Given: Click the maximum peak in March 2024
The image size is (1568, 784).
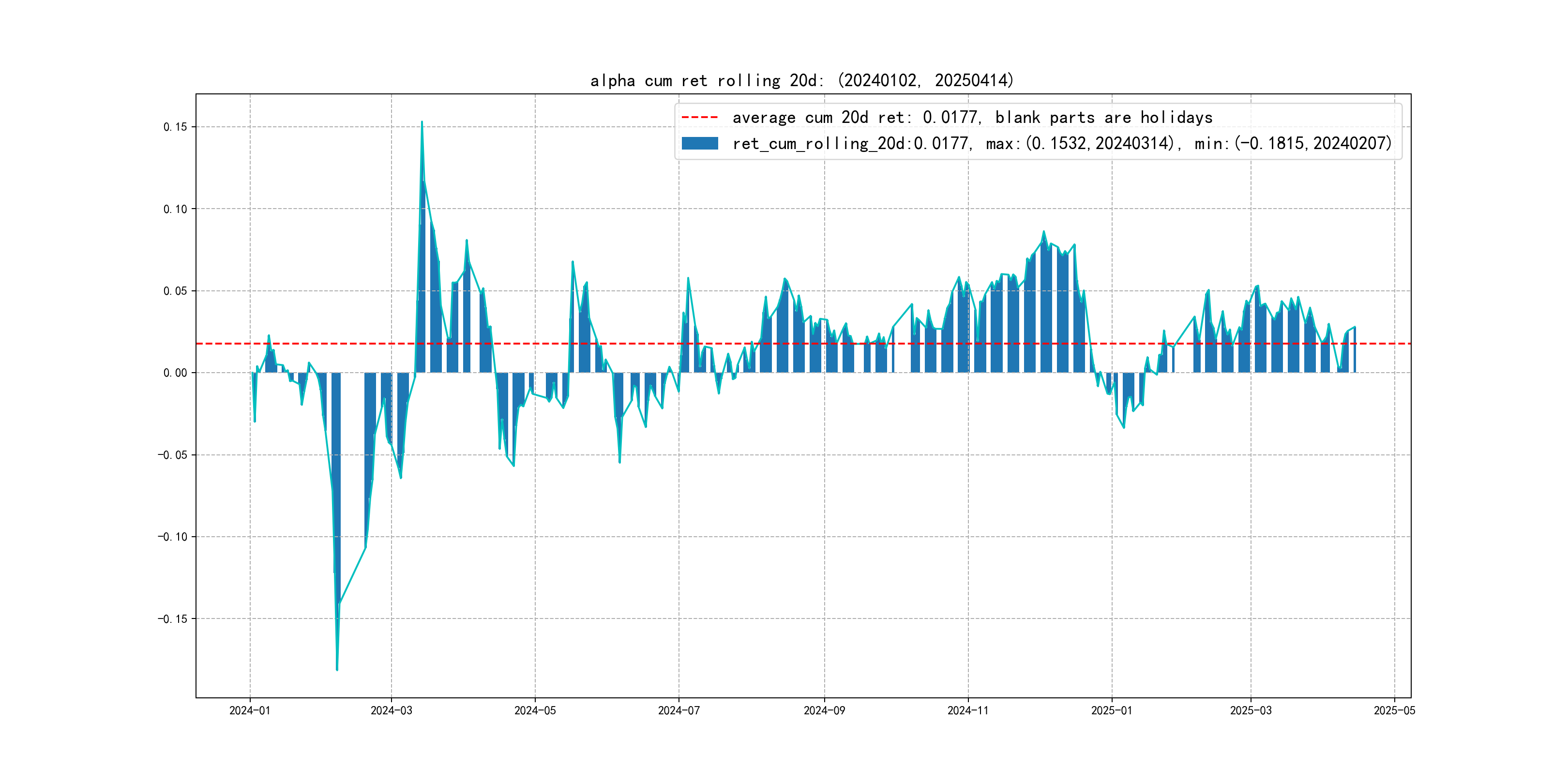Looking at the screenshot, I should [x=422, y=123].
